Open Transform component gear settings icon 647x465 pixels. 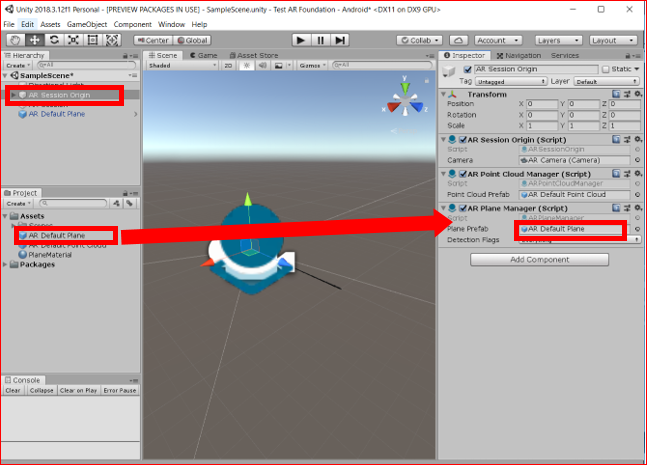[x=638, y=94]
